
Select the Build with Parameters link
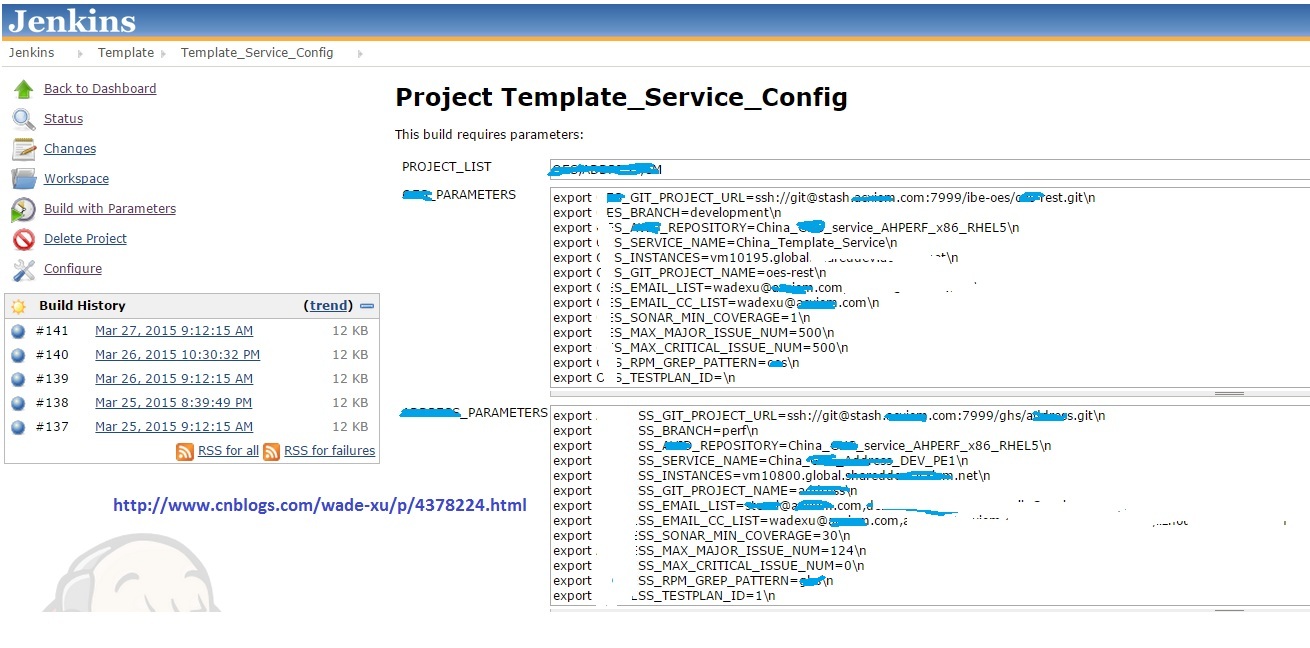pyautogui.click(x=110, y=209)
